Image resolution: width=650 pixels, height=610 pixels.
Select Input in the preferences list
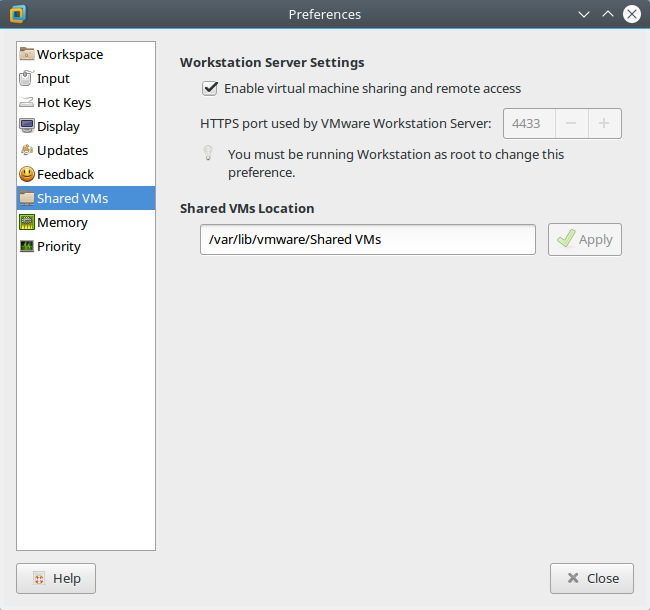(86, 78)
